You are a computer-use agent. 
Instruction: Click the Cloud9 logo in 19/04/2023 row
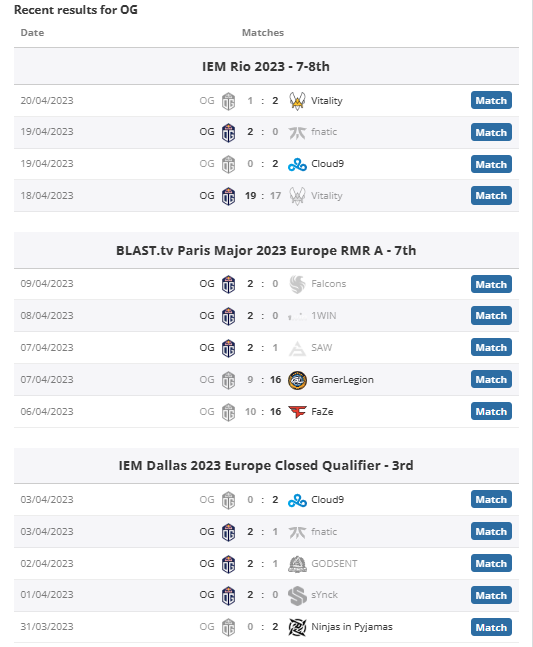[297, 164]
